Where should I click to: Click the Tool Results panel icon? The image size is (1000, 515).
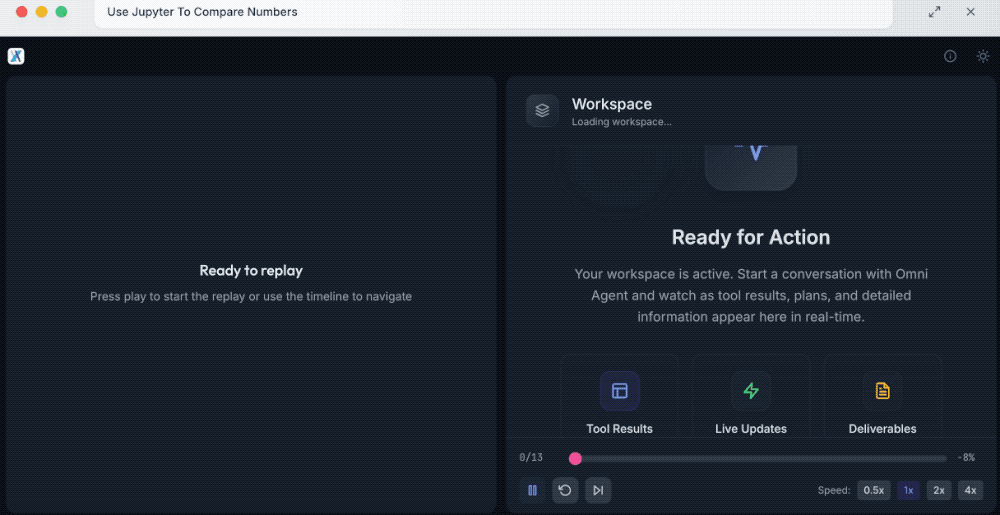[x=619, y=391]
